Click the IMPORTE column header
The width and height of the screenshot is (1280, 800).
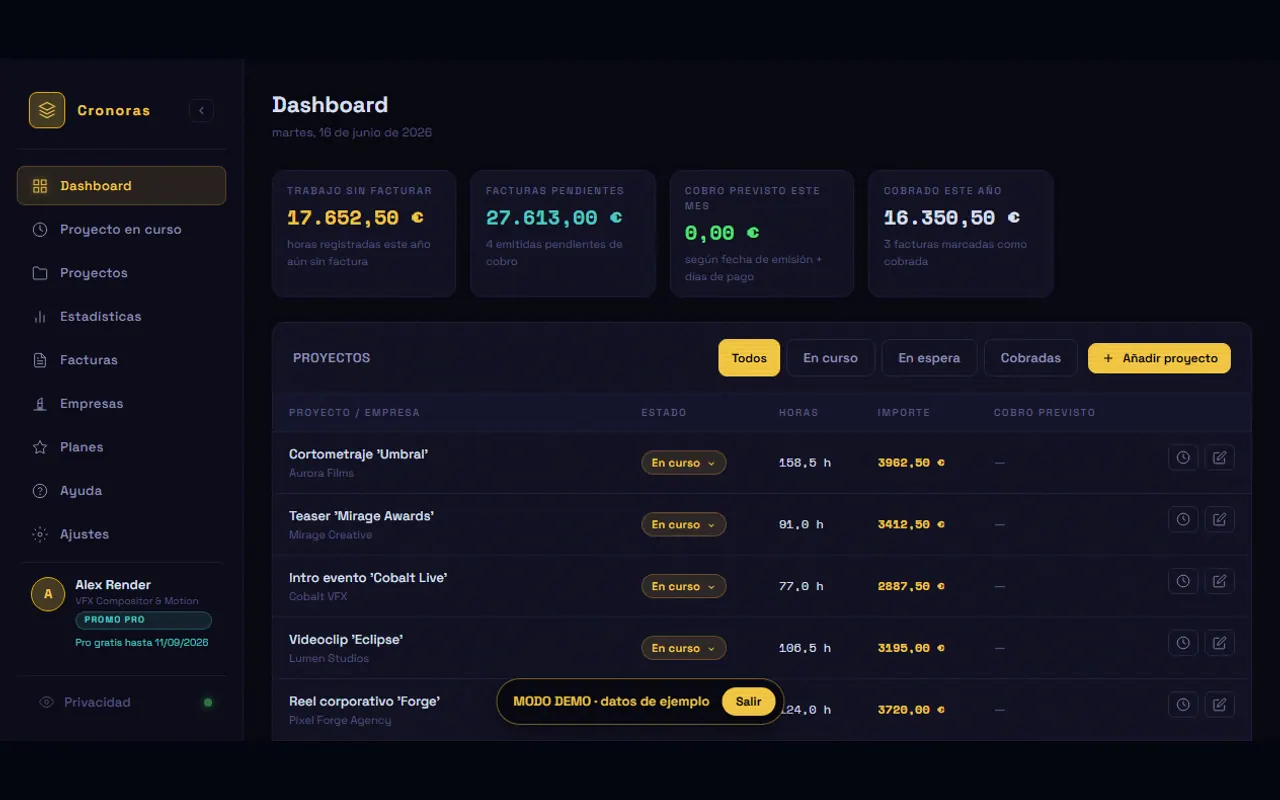[904, 412]
